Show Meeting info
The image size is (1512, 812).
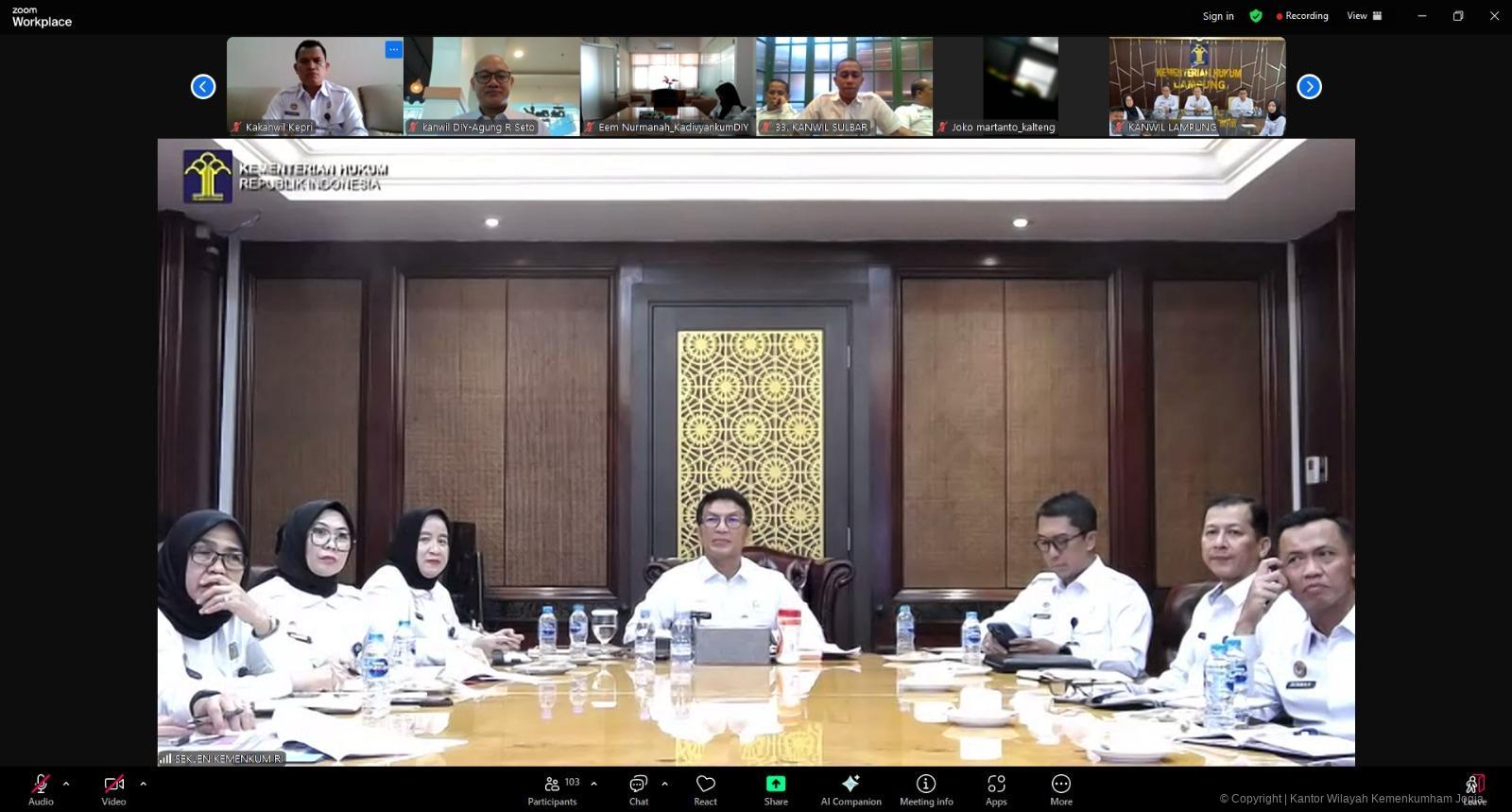926,789
